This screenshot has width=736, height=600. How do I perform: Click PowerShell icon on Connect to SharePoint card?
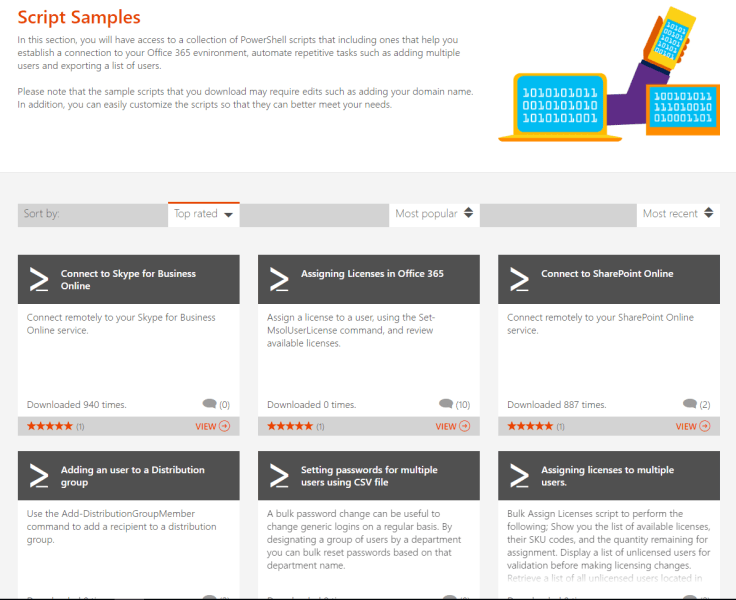[x=519, y=280]
